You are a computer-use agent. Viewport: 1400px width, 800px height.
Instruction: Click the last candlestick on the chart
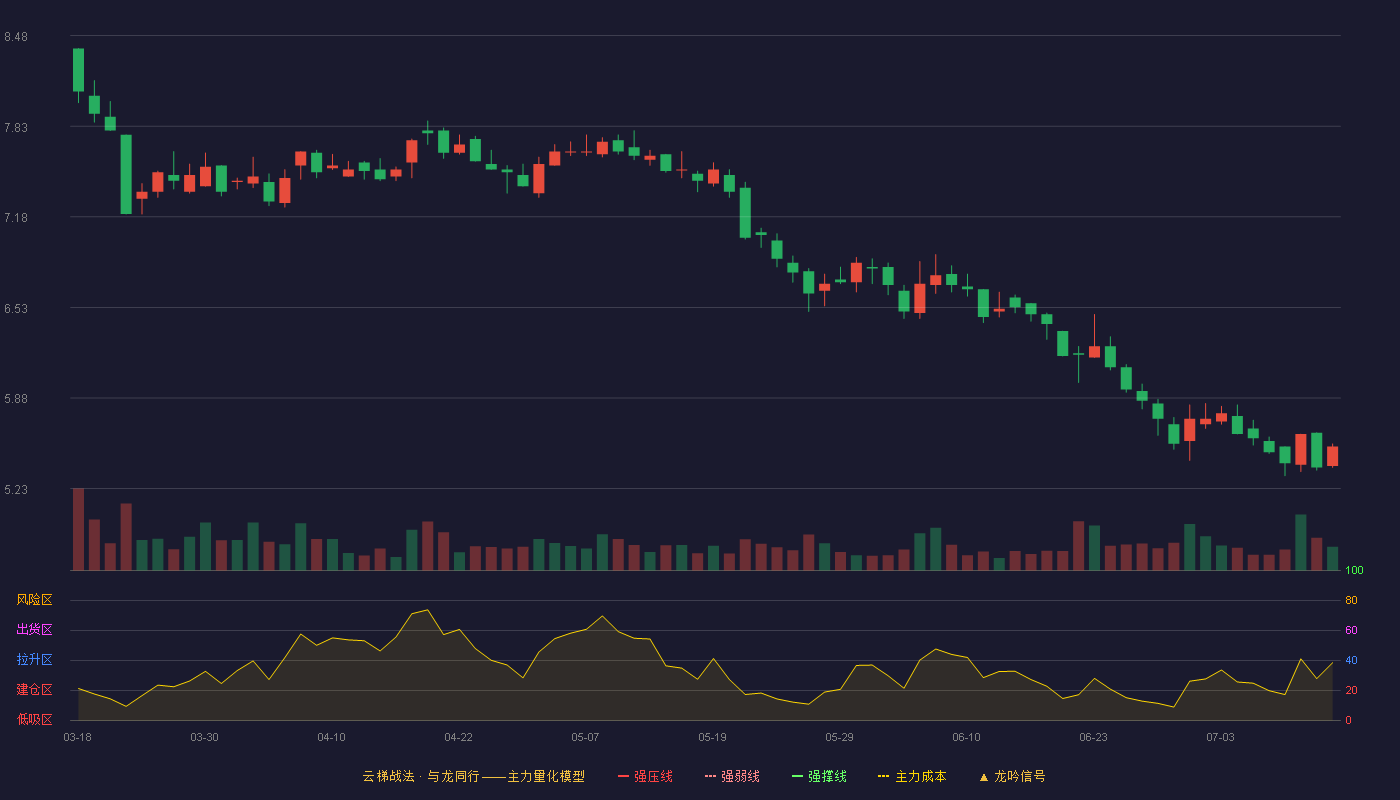pos(1332,456)
